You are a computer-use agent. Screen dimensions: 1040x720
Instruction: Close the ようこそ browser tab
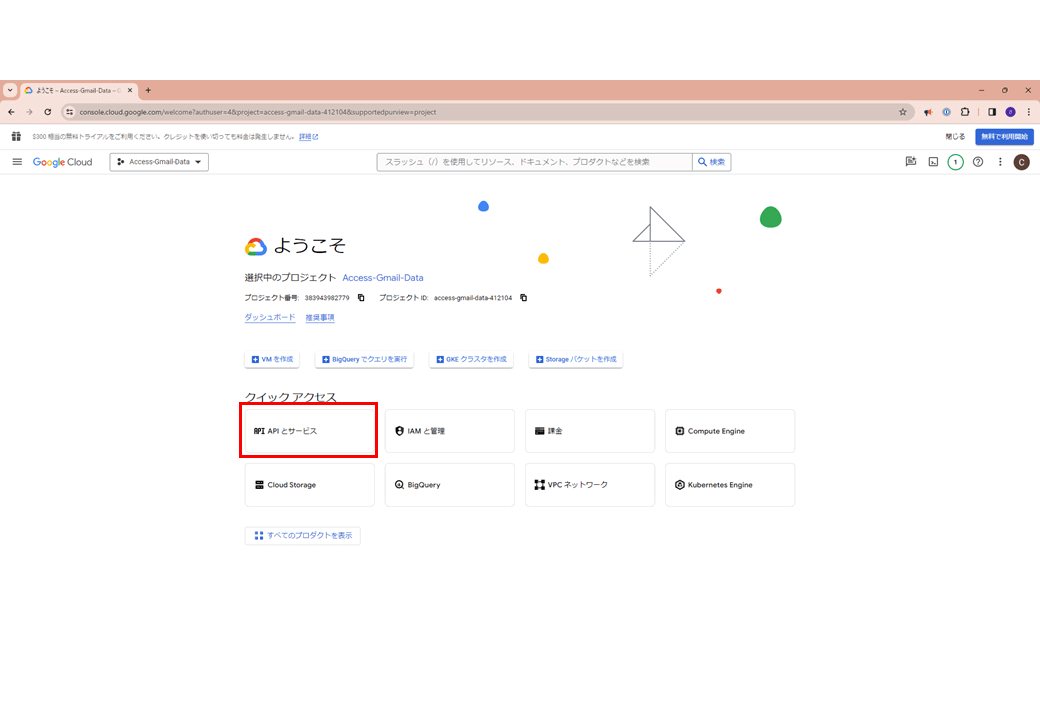click(130, 90)
